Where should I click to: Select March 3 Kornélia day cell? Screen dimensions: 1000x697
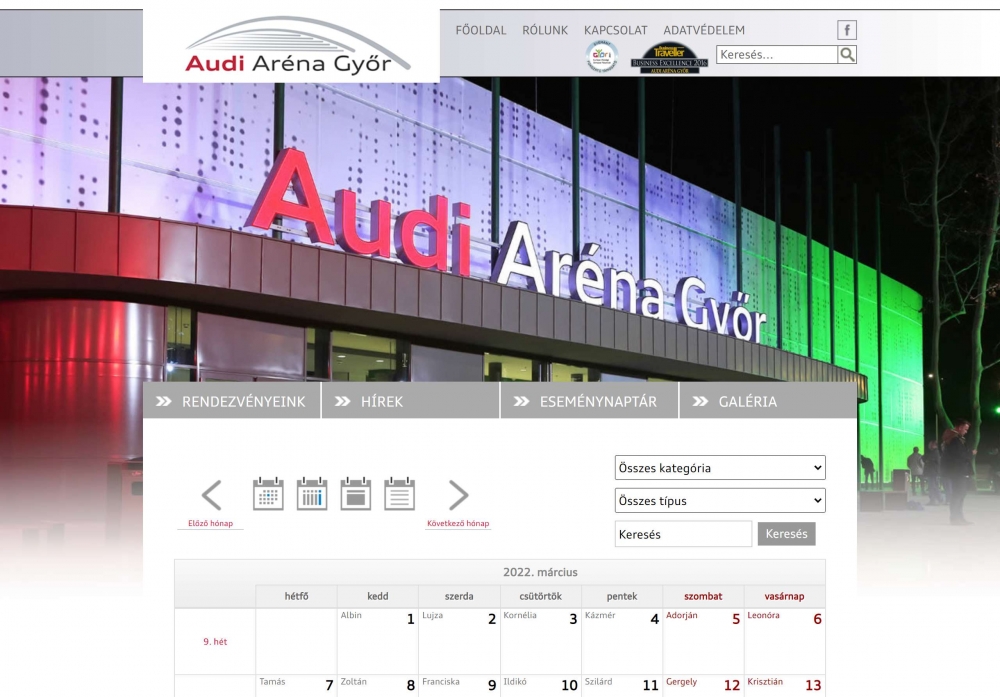(540, 641)
